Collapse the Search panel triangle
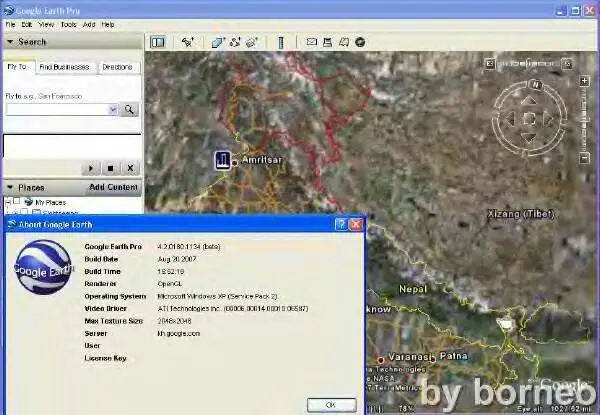This screenshot has width=600, height=415. click(x=10, y=42)
